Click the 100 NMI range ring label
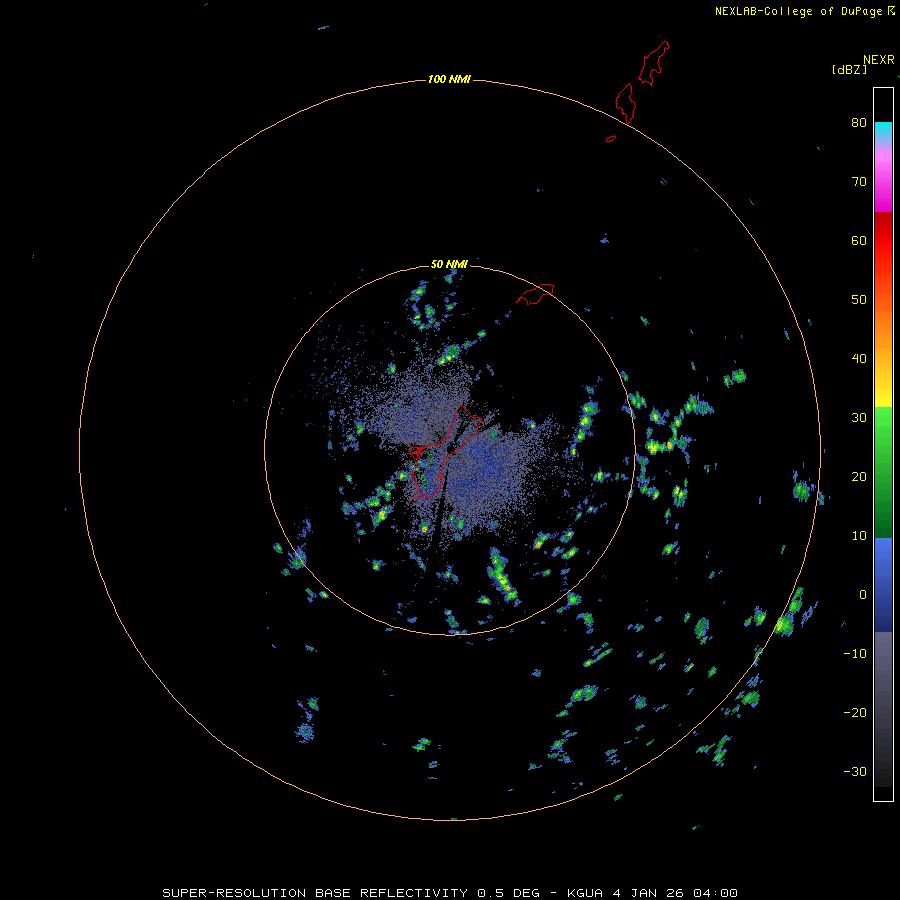The image size is (900, 900). 449,79
